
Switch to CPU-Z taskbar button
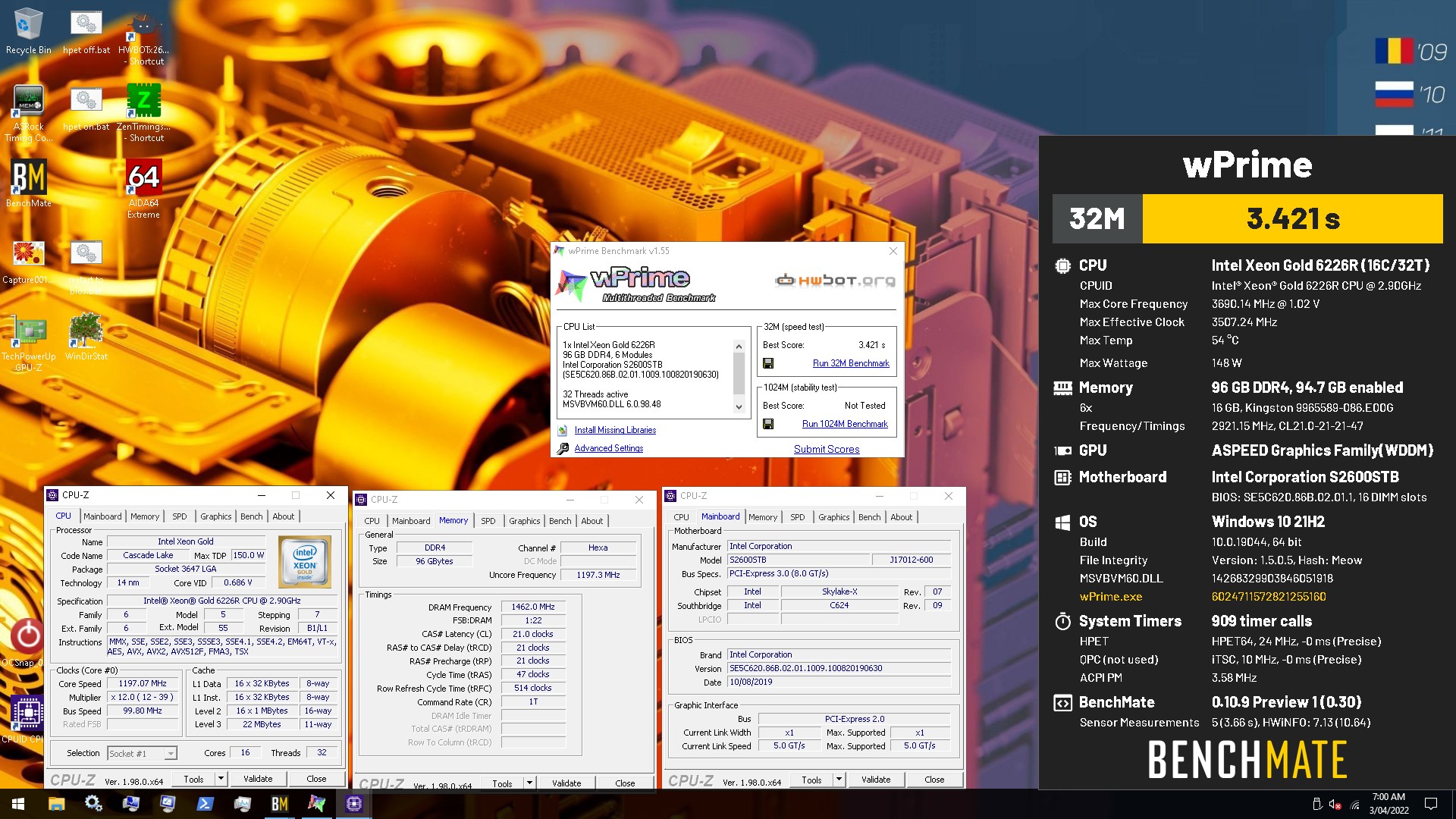tap(353, 804)
